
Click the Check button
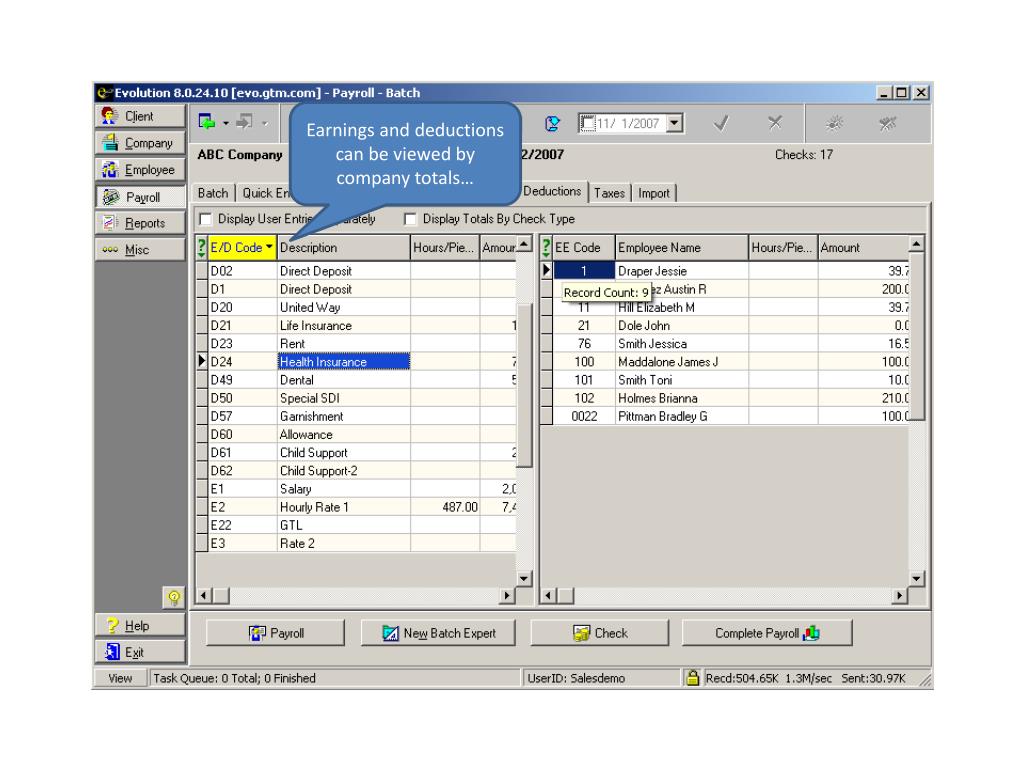point(600,633)
